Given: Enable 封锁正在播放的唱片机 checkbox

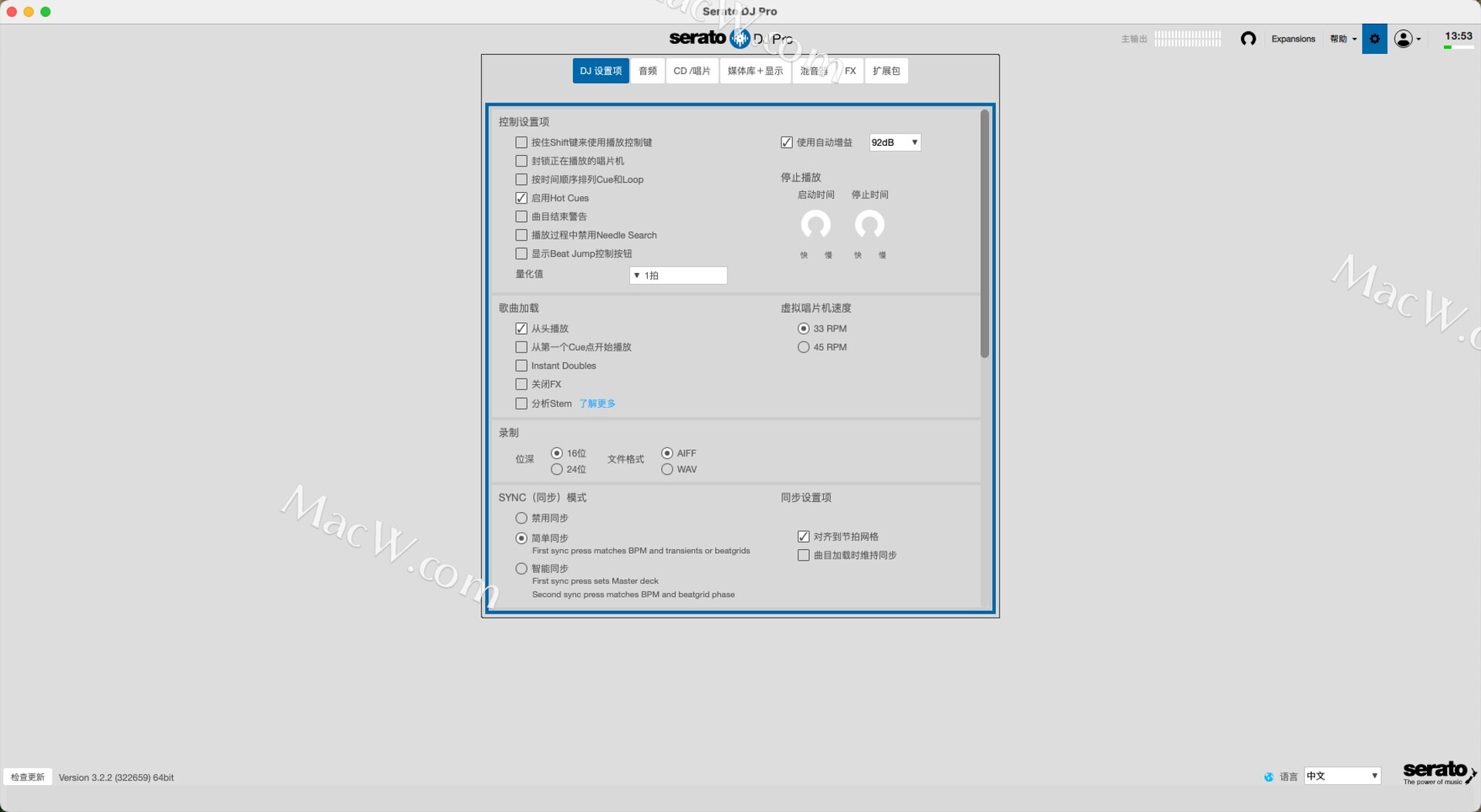Looking at the screenshot, I should 521,161.
